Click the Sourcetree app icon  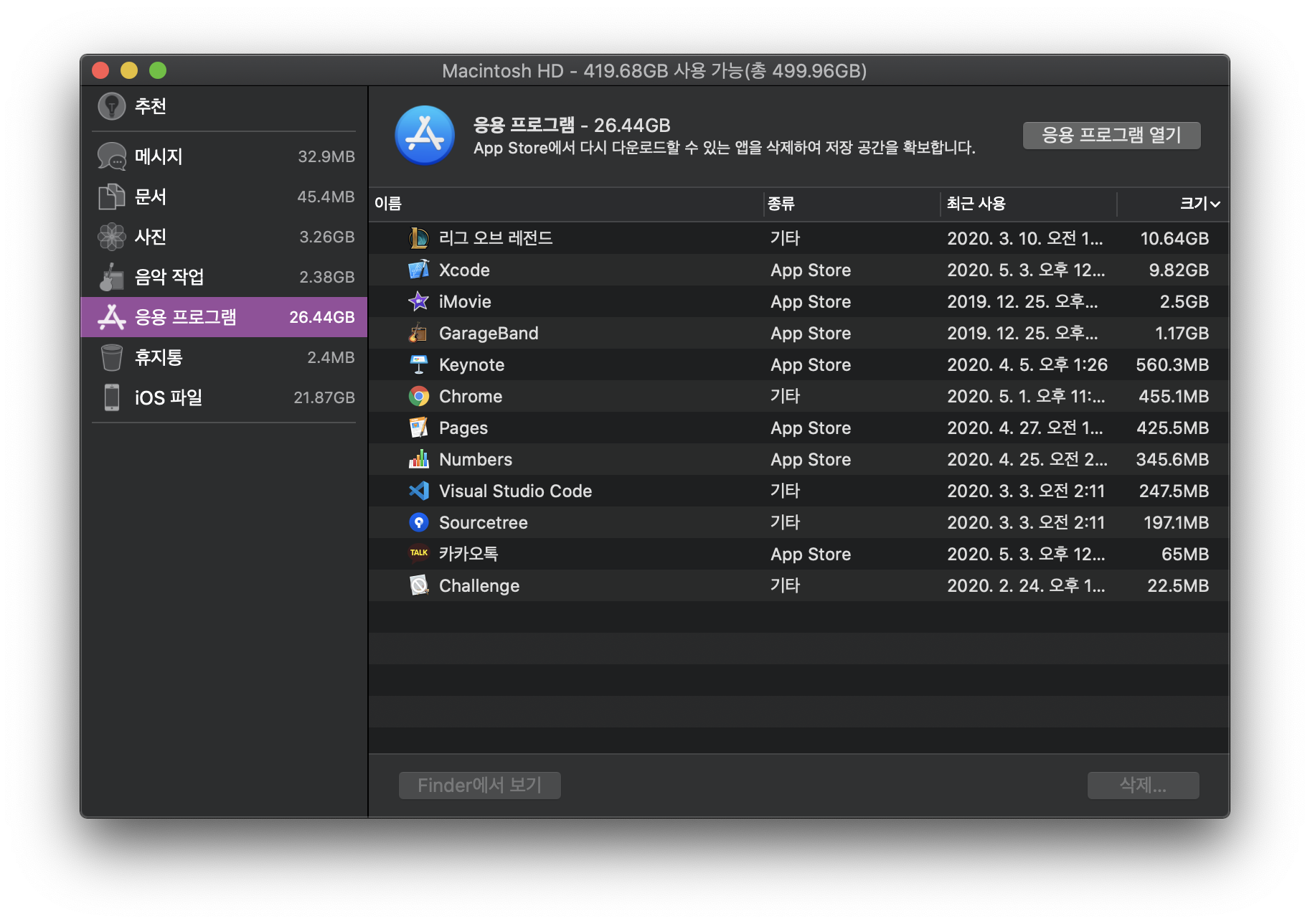419,522
